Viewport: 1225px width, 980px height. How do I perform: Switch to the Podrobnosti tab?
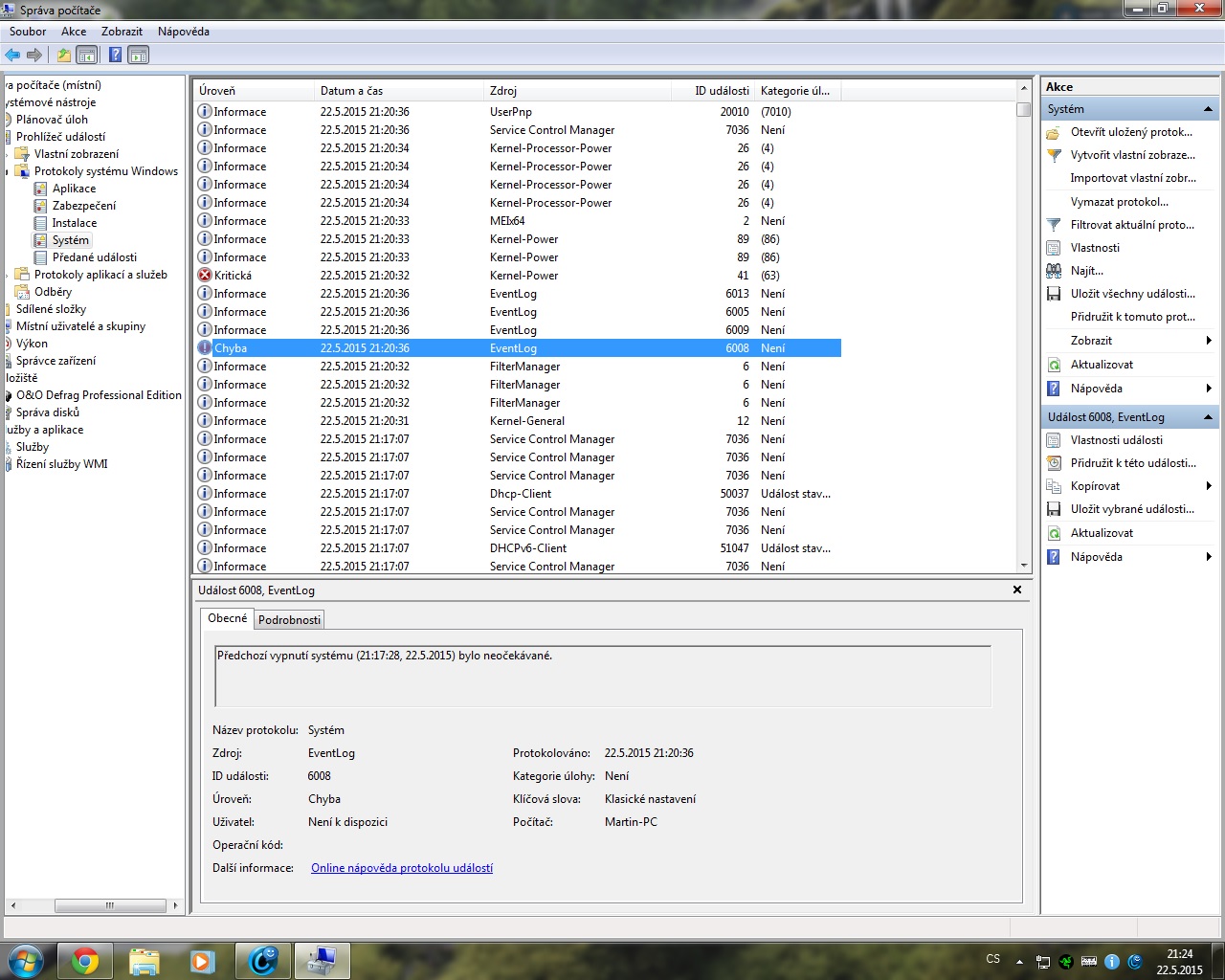289,619
